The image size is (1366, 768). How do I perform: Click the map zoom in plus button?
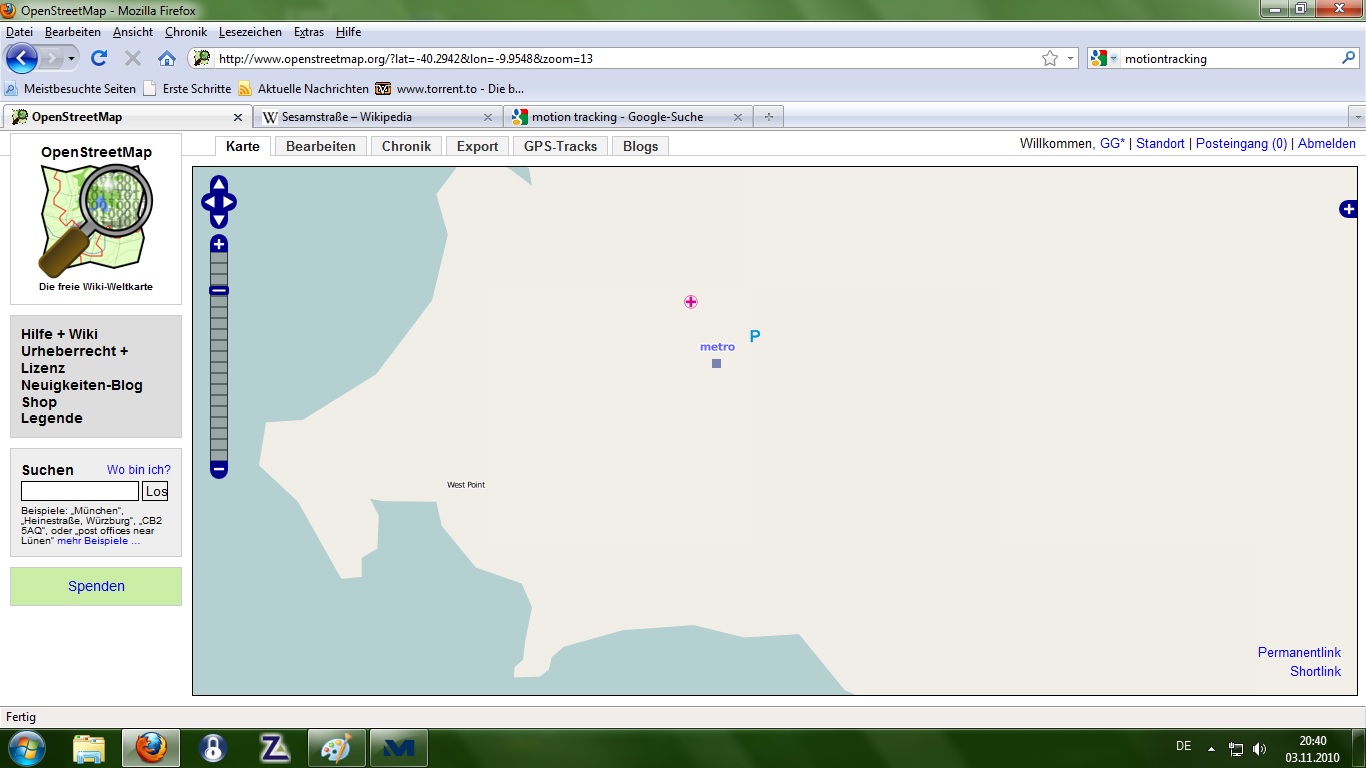point(219,244)
